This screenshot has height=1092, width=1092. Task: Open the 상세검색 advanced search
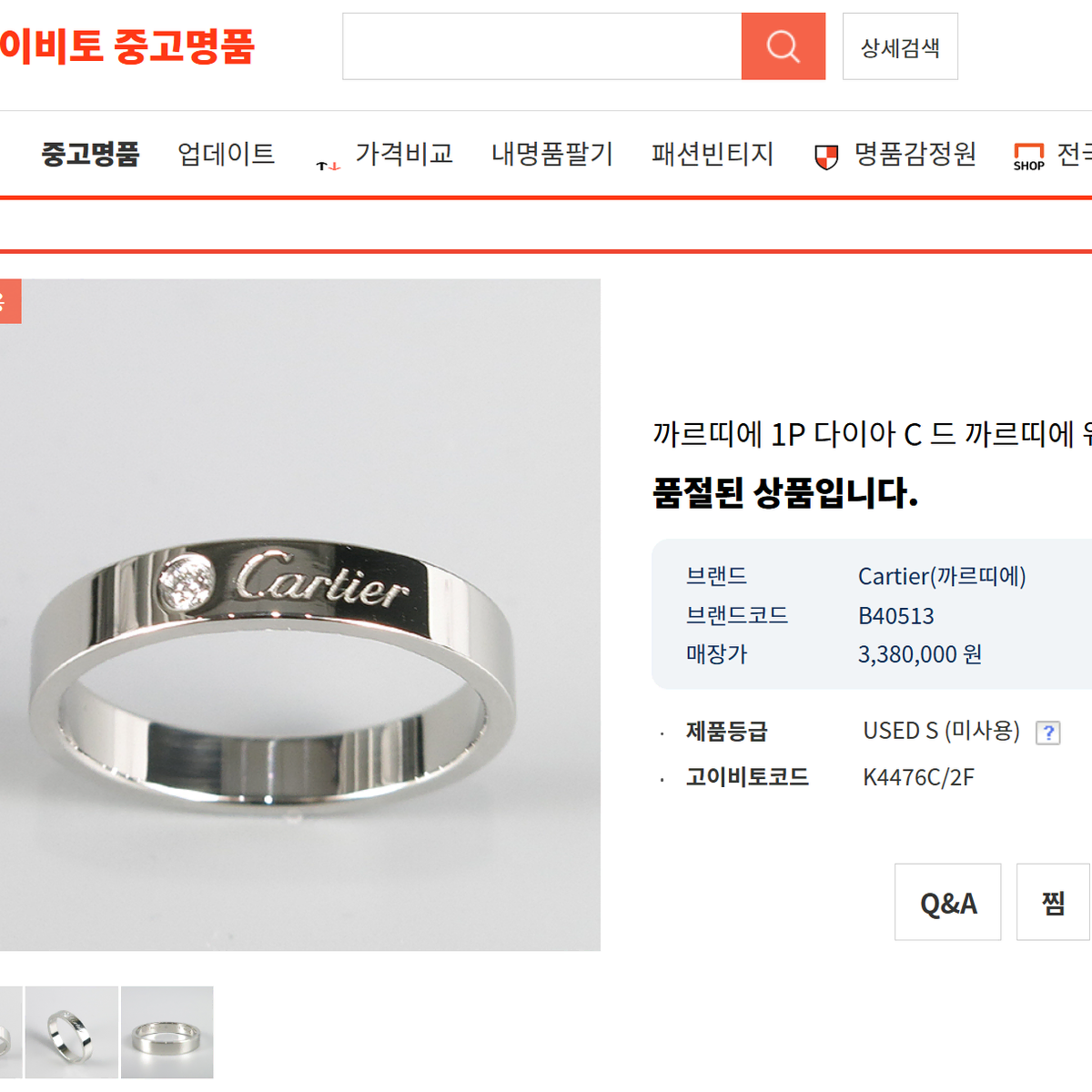tap(900, 46)
